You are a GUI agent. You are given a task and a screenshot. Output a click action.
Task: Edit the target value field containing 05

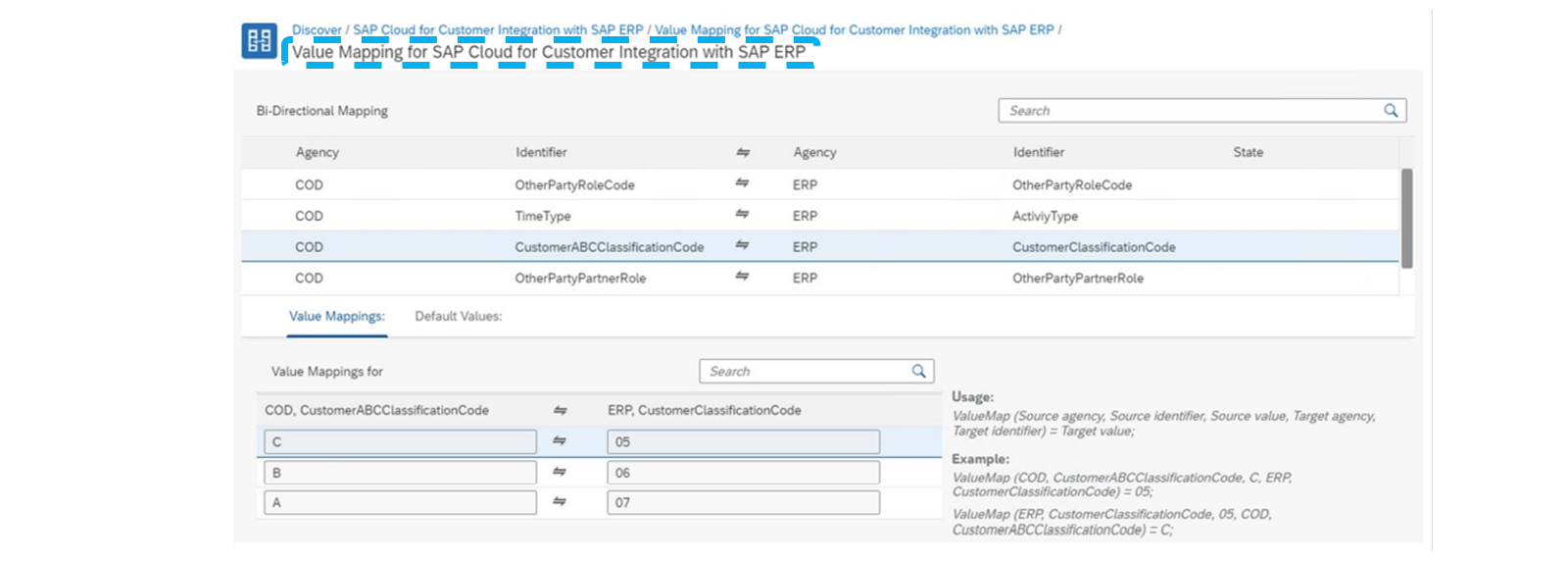coord(743,441)
